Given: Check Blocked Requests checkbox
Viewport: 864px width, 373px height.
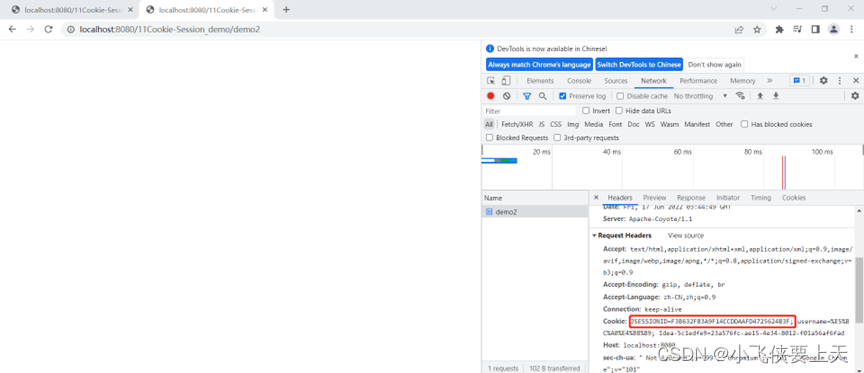Looking at the screenshot, I should click(489, 138).
